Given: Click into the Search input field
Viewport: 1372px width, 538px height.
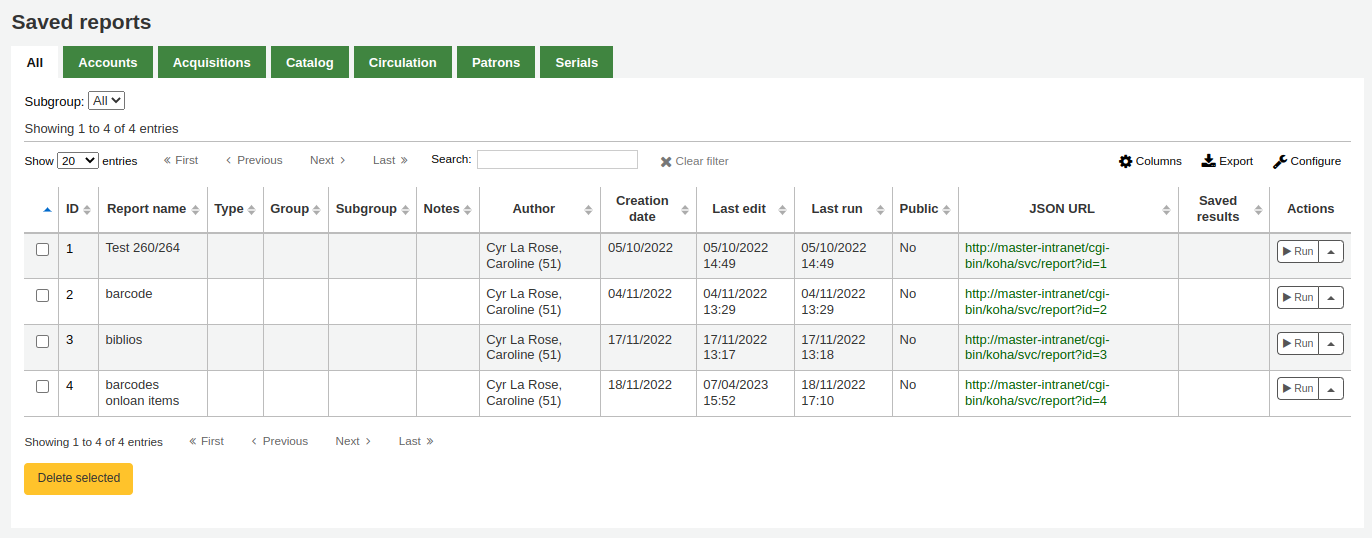Looking at the screenshot, I should point(557,160).
